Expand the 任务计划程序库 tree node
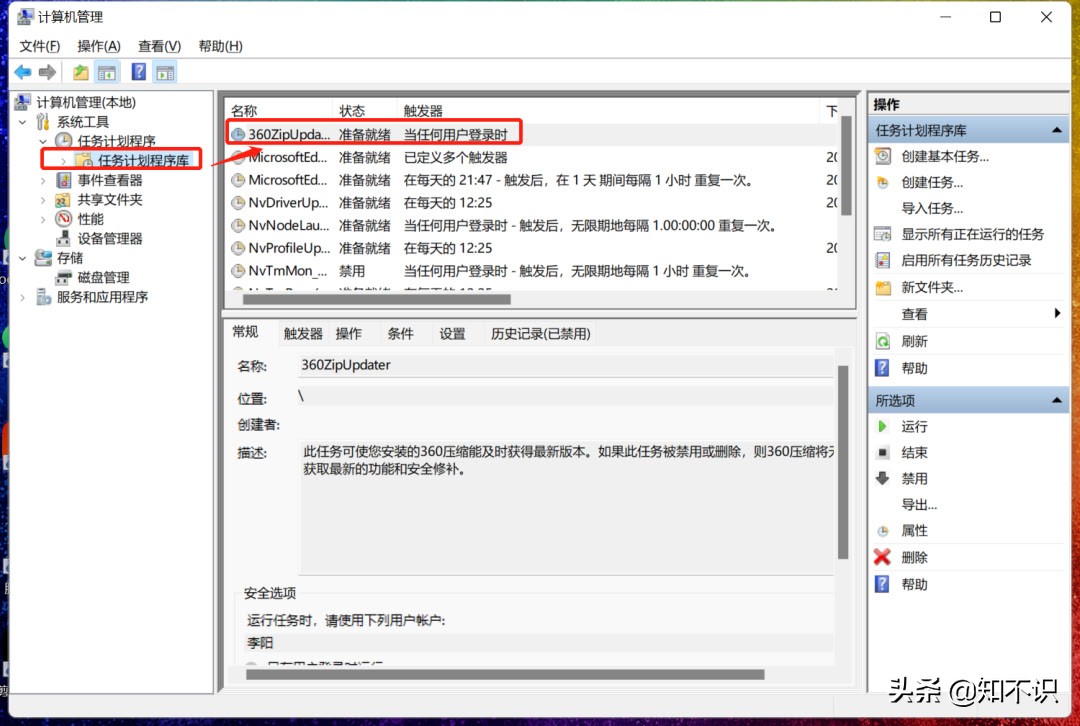This screenshot has width=1080, height=726. point(63,160)
